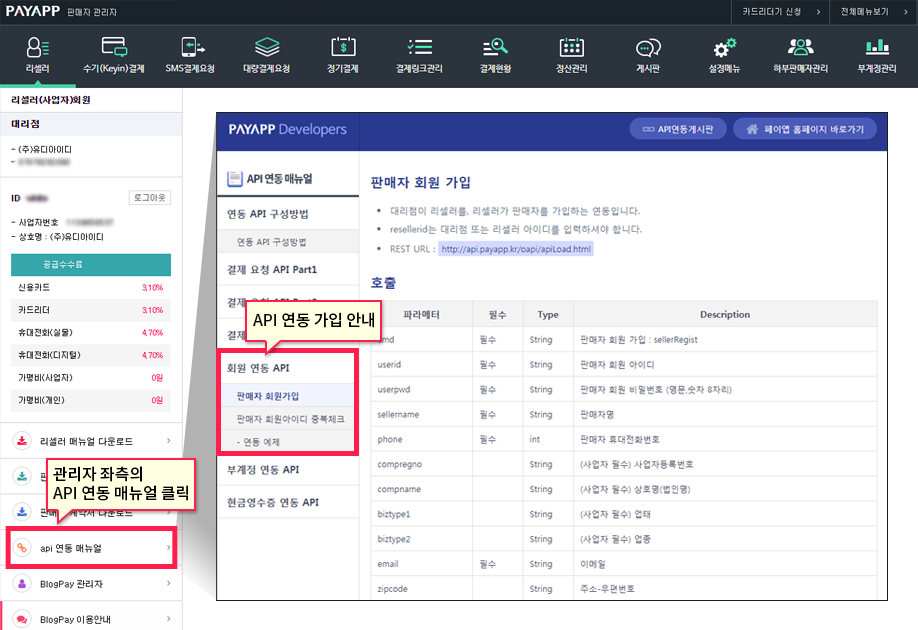918x630 pixels.
Task: Open the 리셀러 매뉴얼 다운로드 menu row
Action: point(91,441)
